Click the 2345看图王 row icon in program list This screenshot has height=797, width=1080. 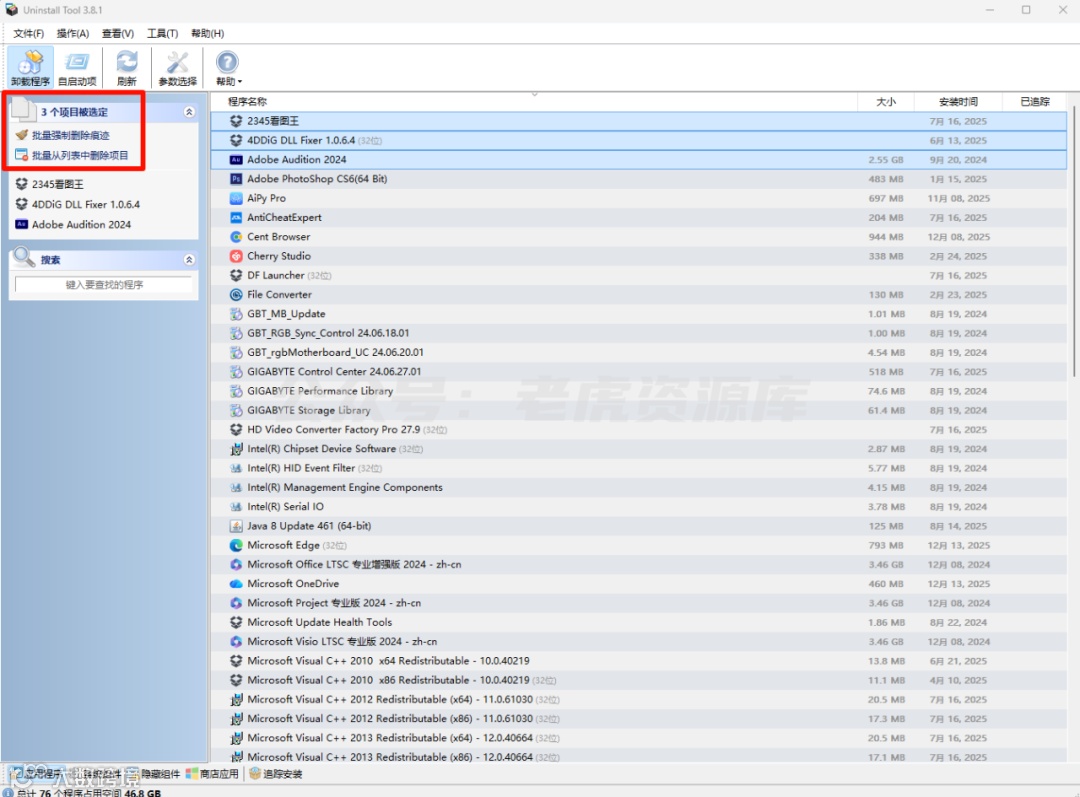click(236, 121)
